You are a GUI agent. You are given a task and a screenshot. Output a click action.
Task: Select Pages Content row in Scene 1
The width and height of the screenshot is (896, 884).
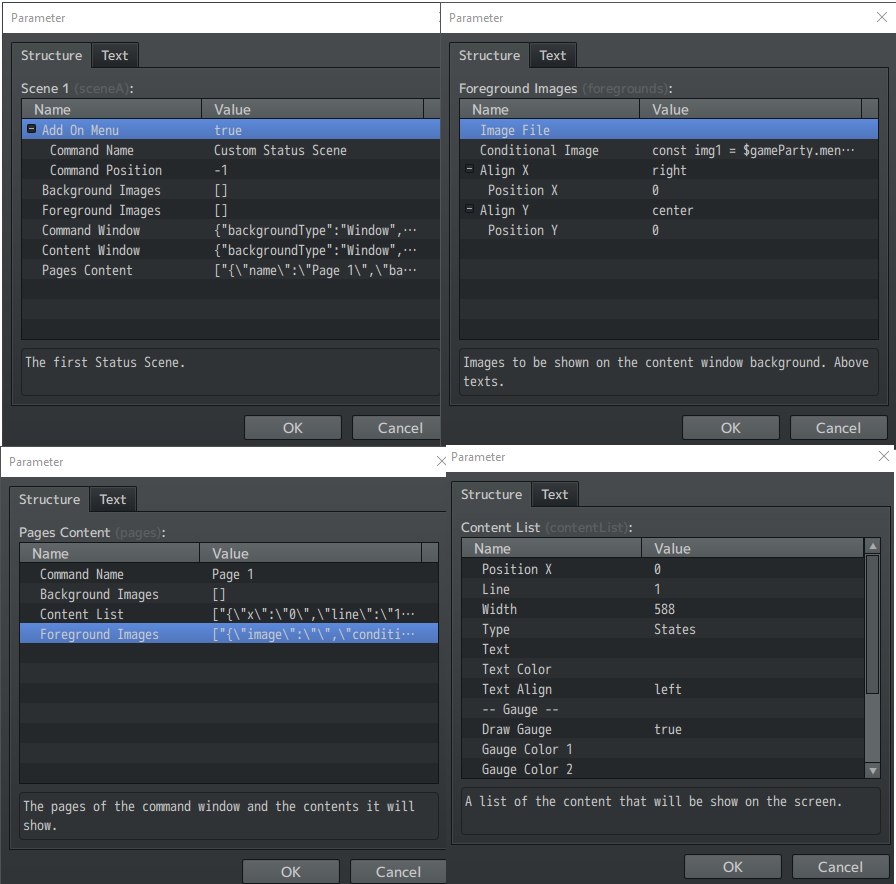(231, 270)
